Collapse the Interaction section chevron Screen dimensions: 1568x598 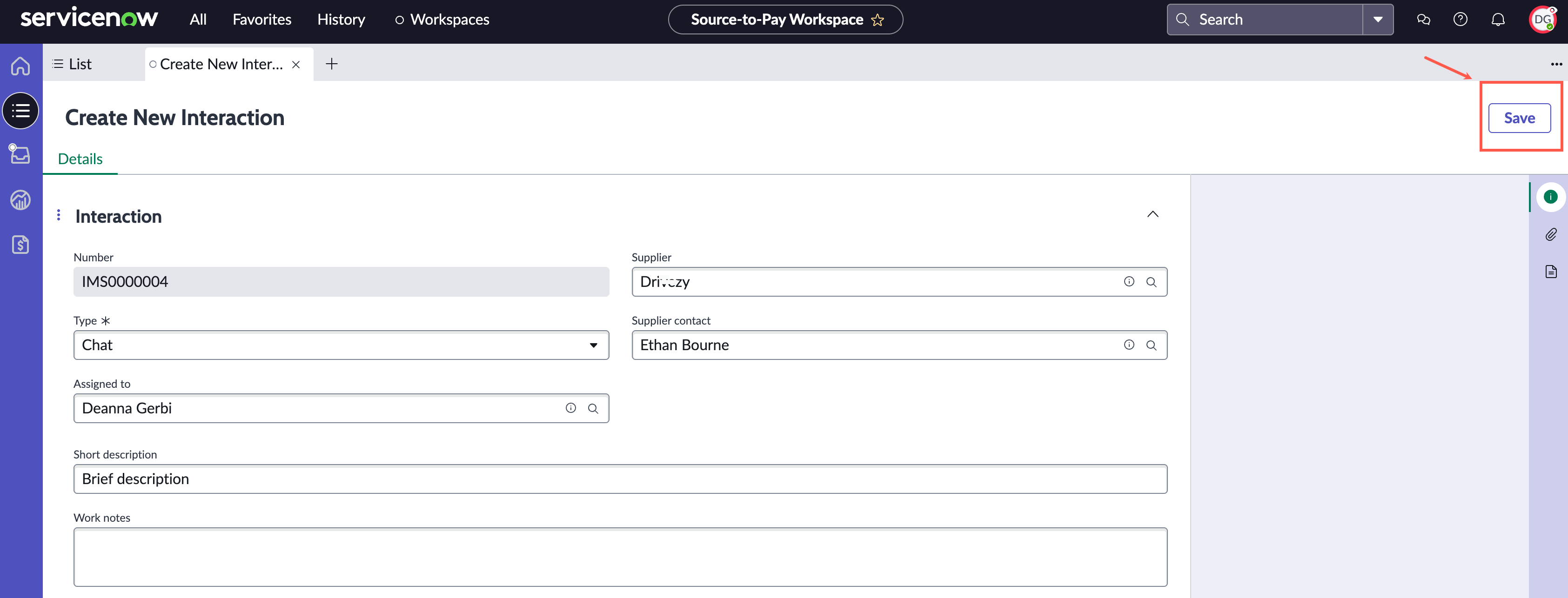pyautogui.click(x=1152, y=214)
